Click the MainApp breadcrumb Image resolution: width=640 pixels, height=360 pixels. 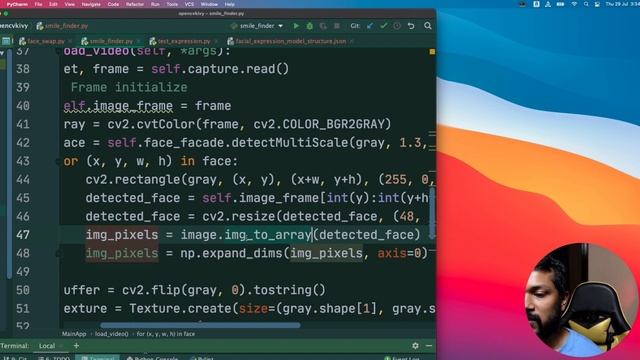(x=74, y=334)
